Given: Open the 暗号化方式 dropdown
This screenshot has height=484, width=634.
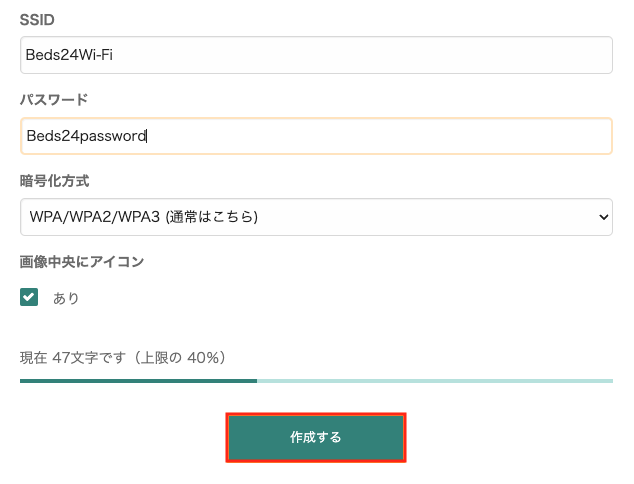Looking at the screenshot, I should click(316, 216).
